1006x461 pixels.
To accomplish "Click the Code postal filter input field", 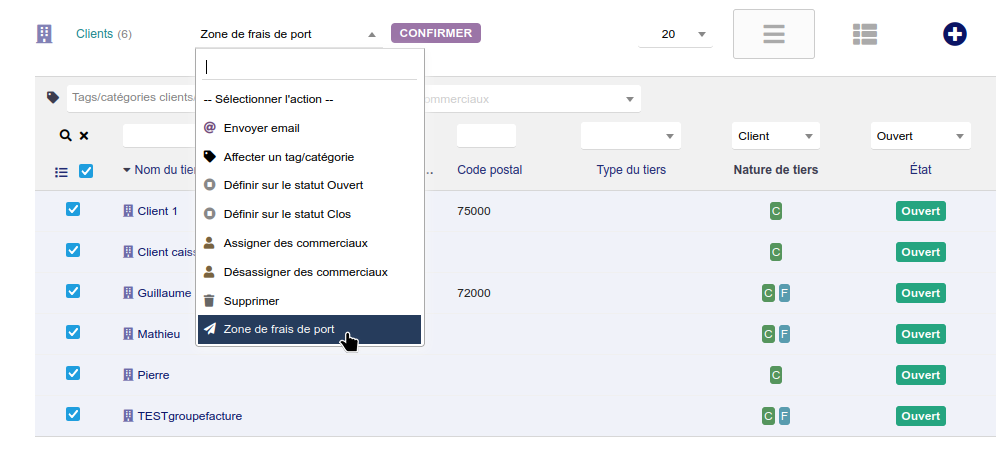I will (486, 136).
